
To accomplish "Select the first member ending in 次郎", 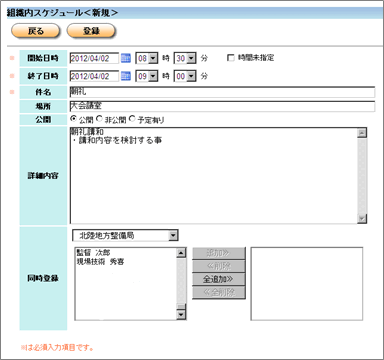I will click(x=93, y=253).
